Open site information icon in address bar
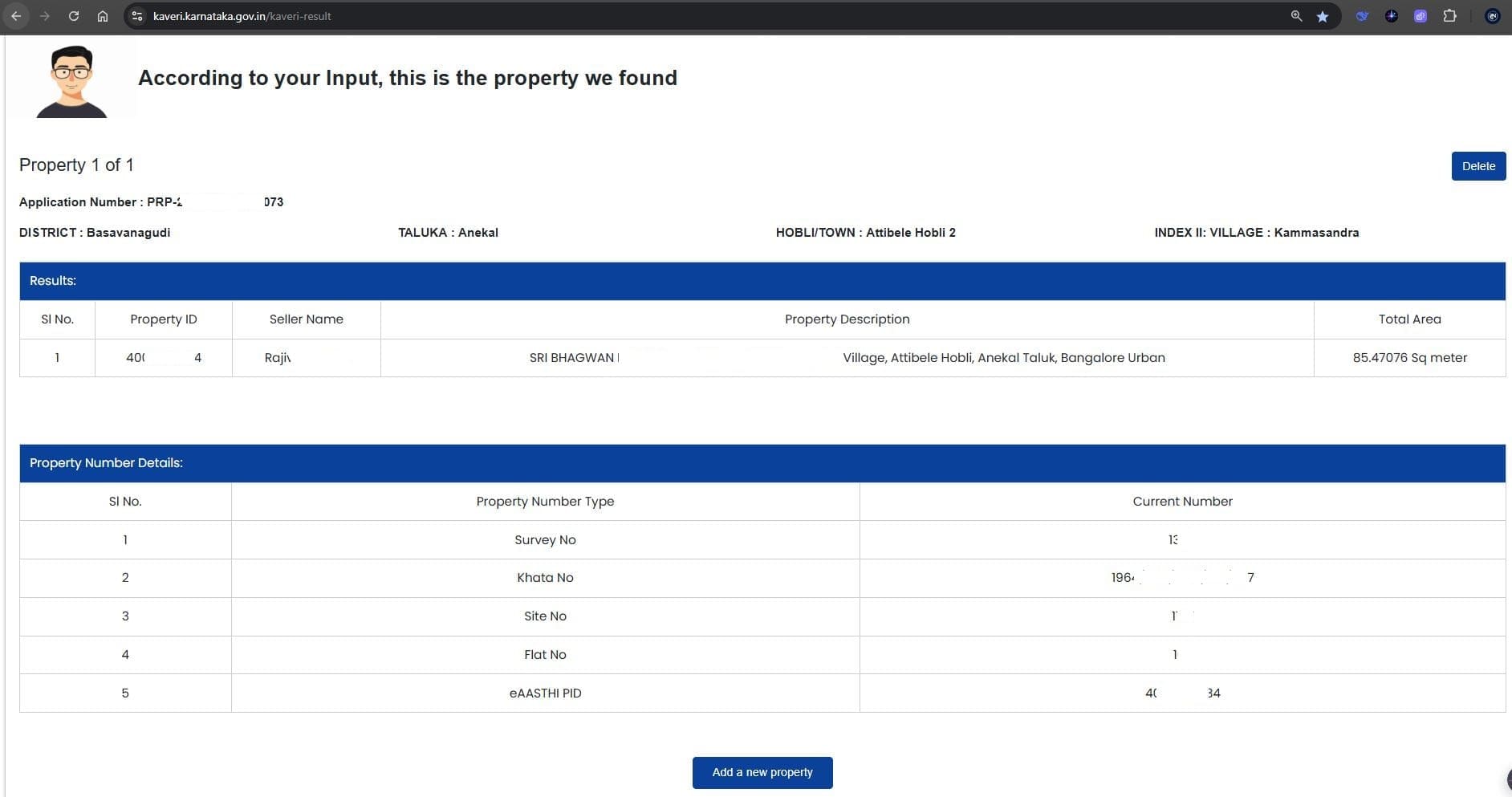 (137, 16)
